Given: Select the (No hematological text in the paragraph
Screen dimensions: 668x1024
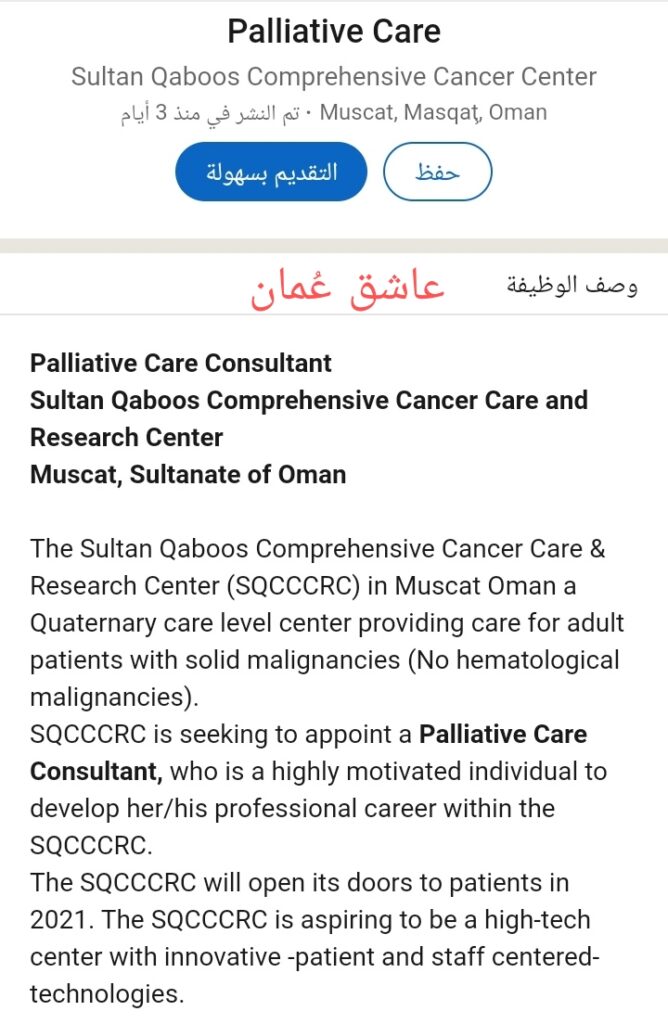Looking at the screenshot, I should 513,660.
